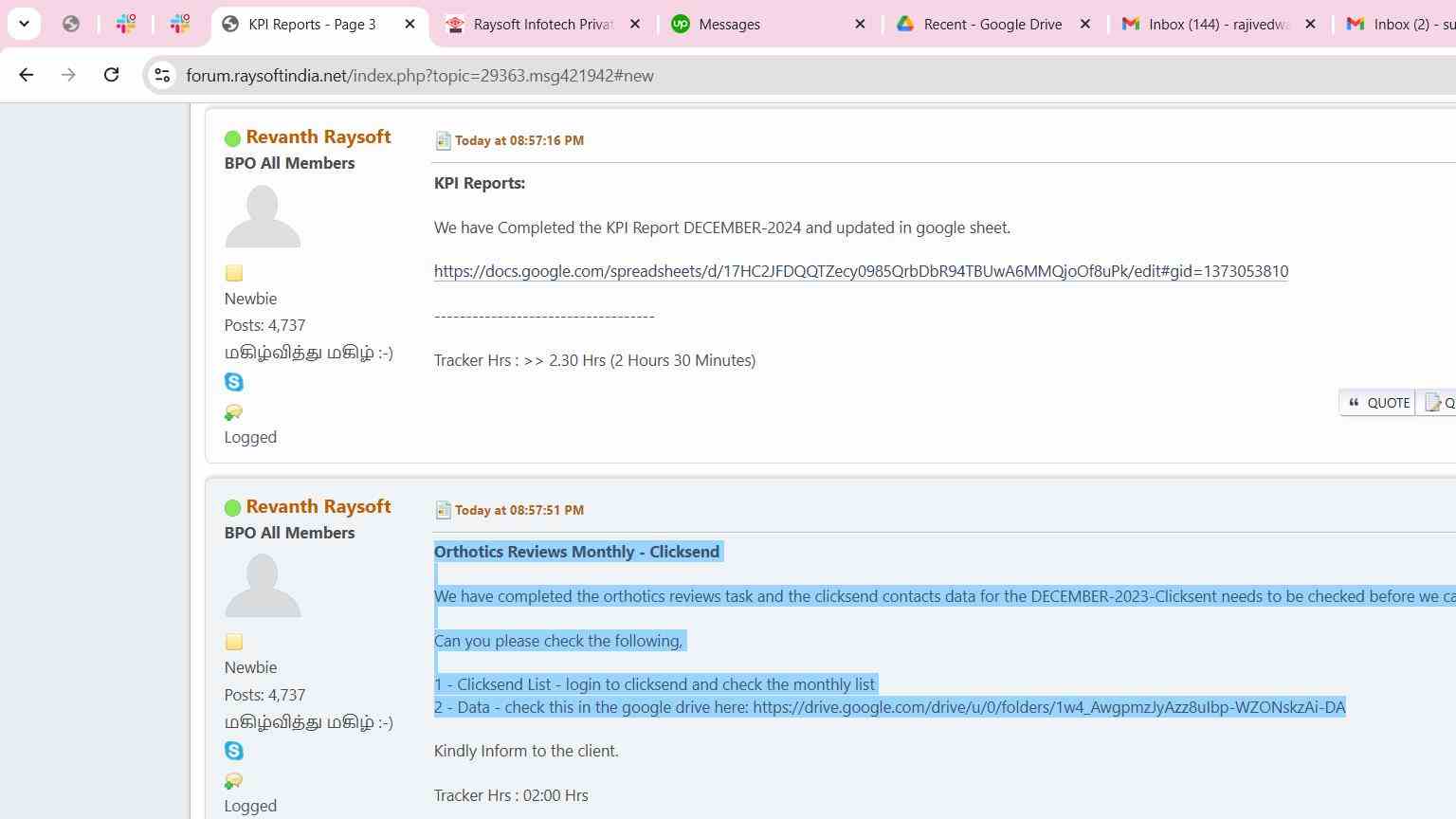Click the 'KPI Reports:' heading text

coord(480,183)
